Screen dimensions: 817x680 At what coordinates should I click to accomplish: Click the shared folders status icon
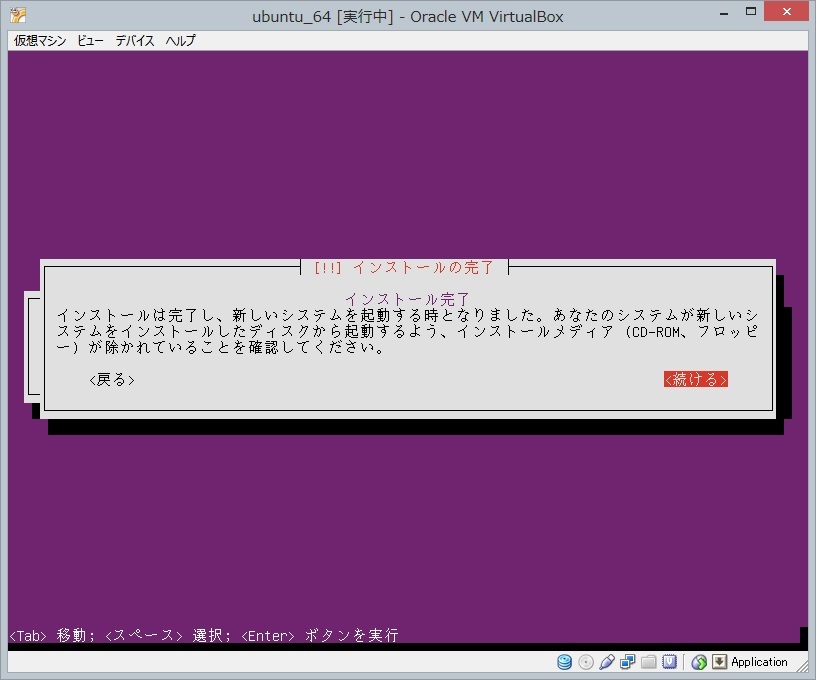pyautogui.click(x=648, y=662)
